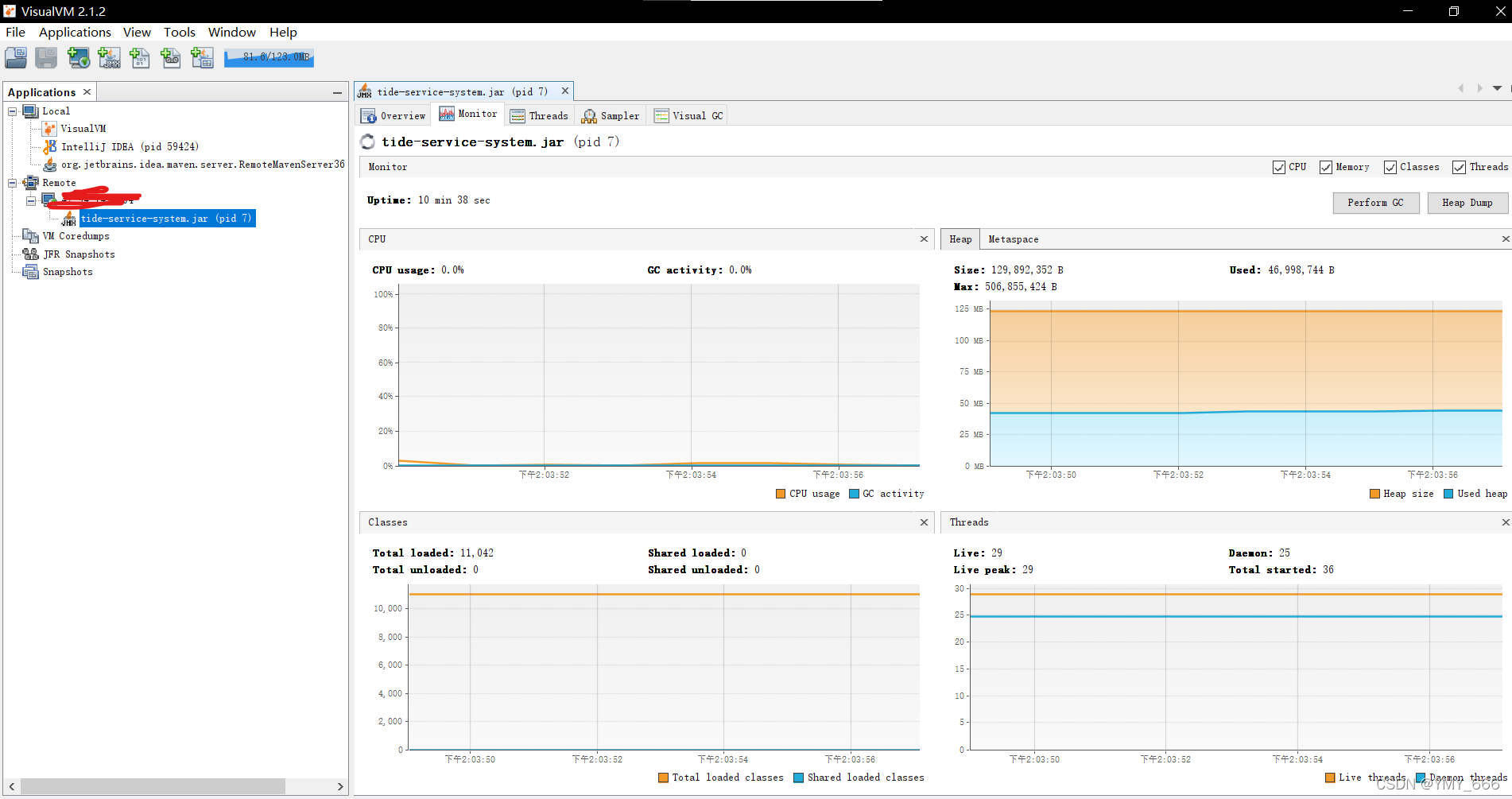
Task: Click the scroll right arrow in Applications panel
Action: [x=340, y=786]
